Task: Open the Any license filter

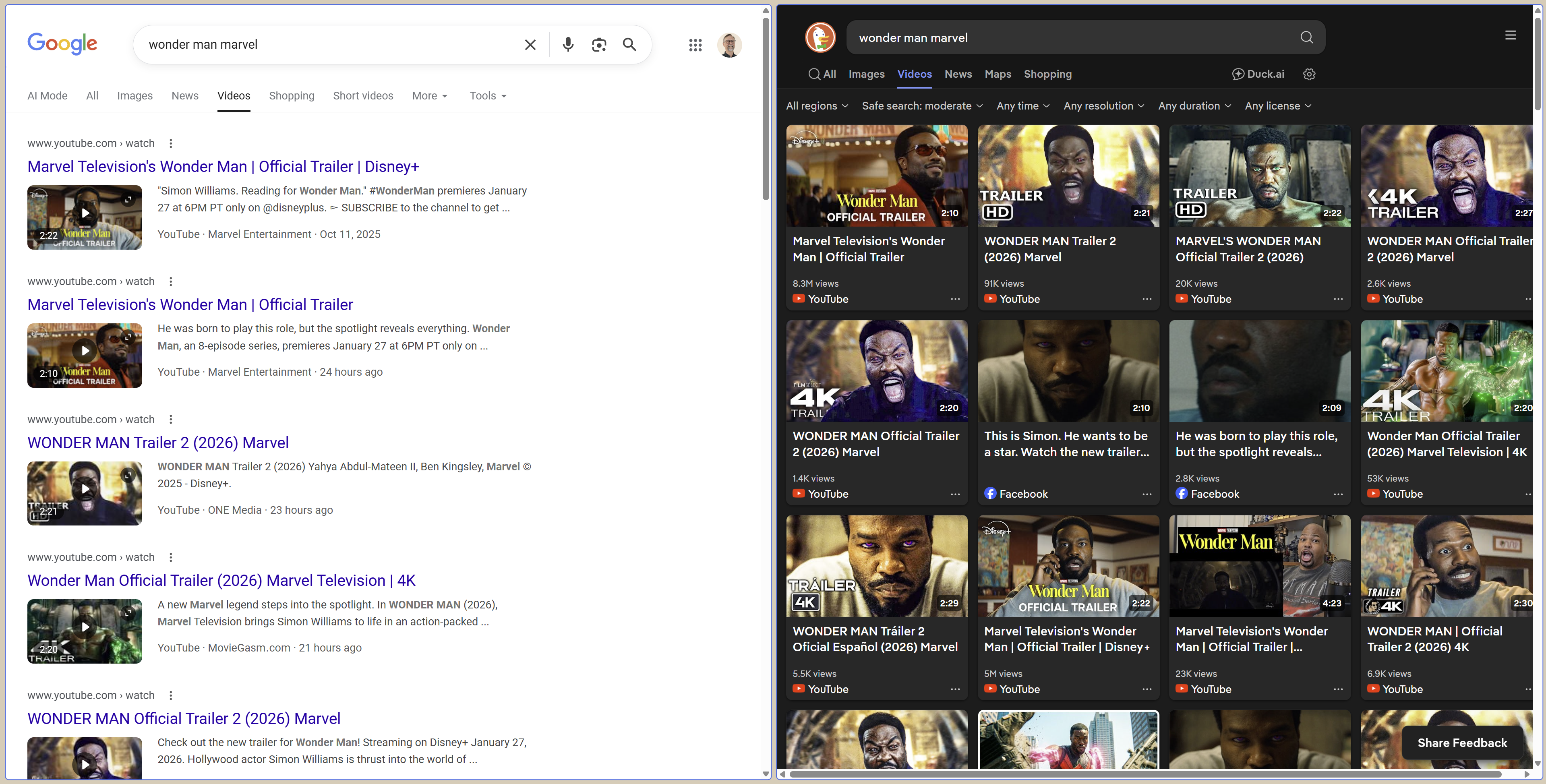Action: coord(1278,105)
